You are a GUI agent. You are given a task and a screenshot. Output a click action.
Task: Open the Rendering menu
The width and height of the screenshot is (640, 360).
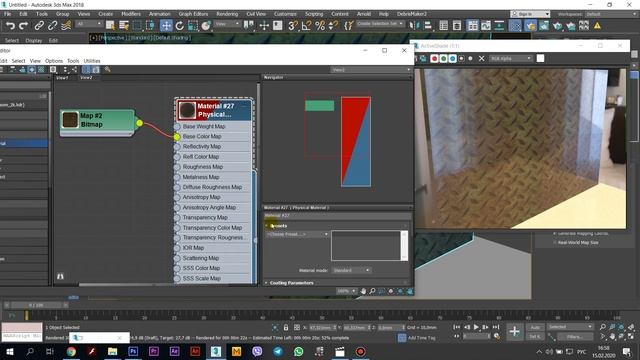tap(227, 14)
